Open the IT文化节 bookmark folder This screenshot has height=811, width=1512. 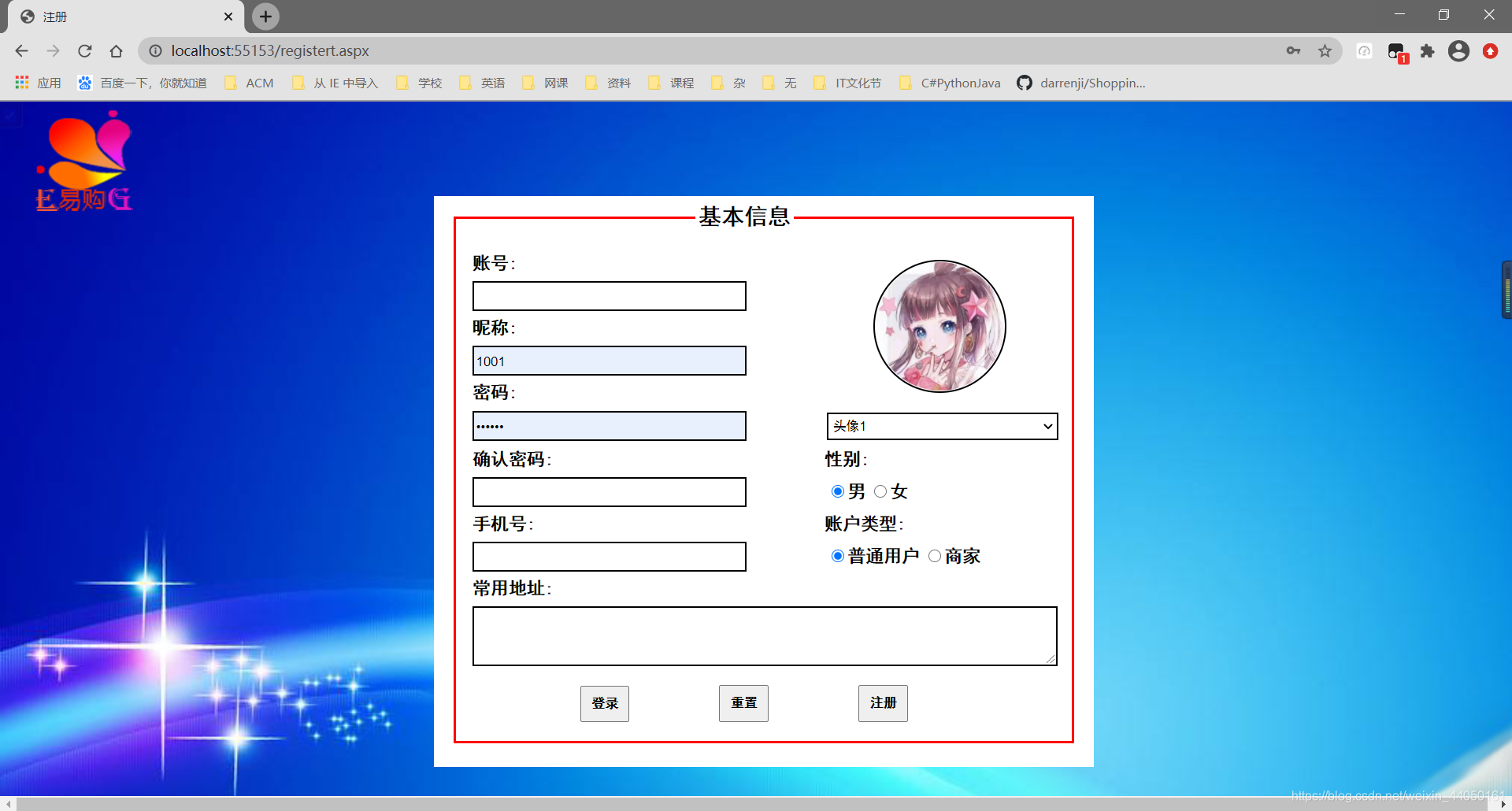pyautogui.click(x=847, y=83)
